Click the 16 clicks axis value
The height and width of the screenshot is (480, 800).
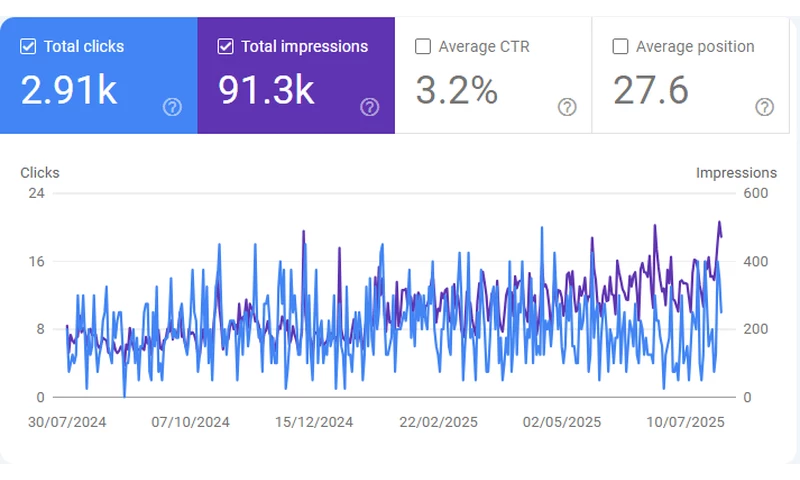(36, 262)
